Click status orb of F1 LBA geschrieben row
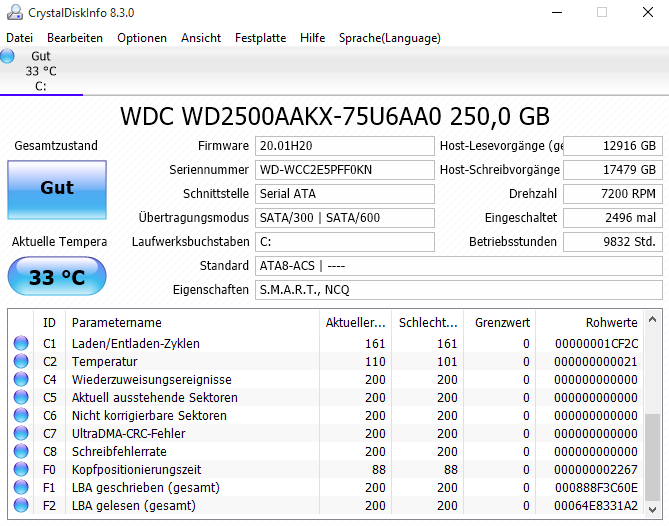669x526 pixels. click(x=21, y=487)
